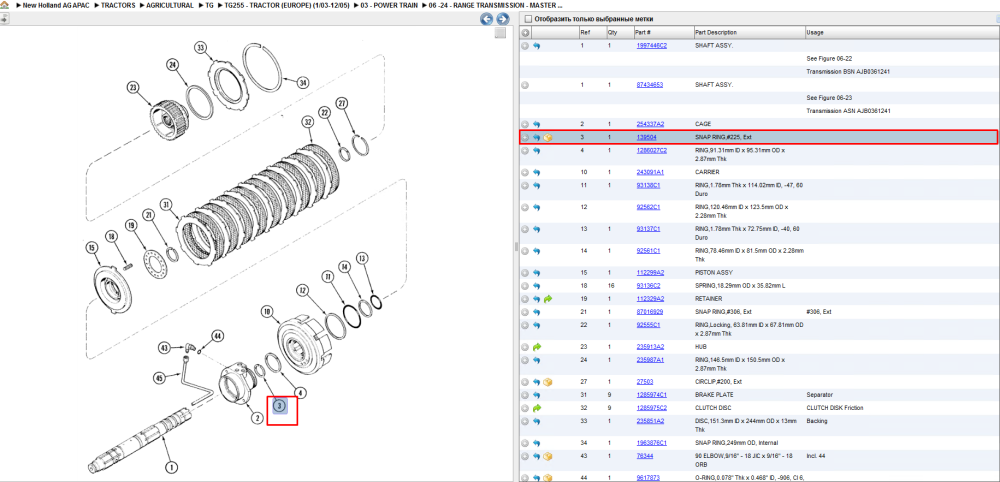Click the next figure blue arrow button

[x=503, y=19]
